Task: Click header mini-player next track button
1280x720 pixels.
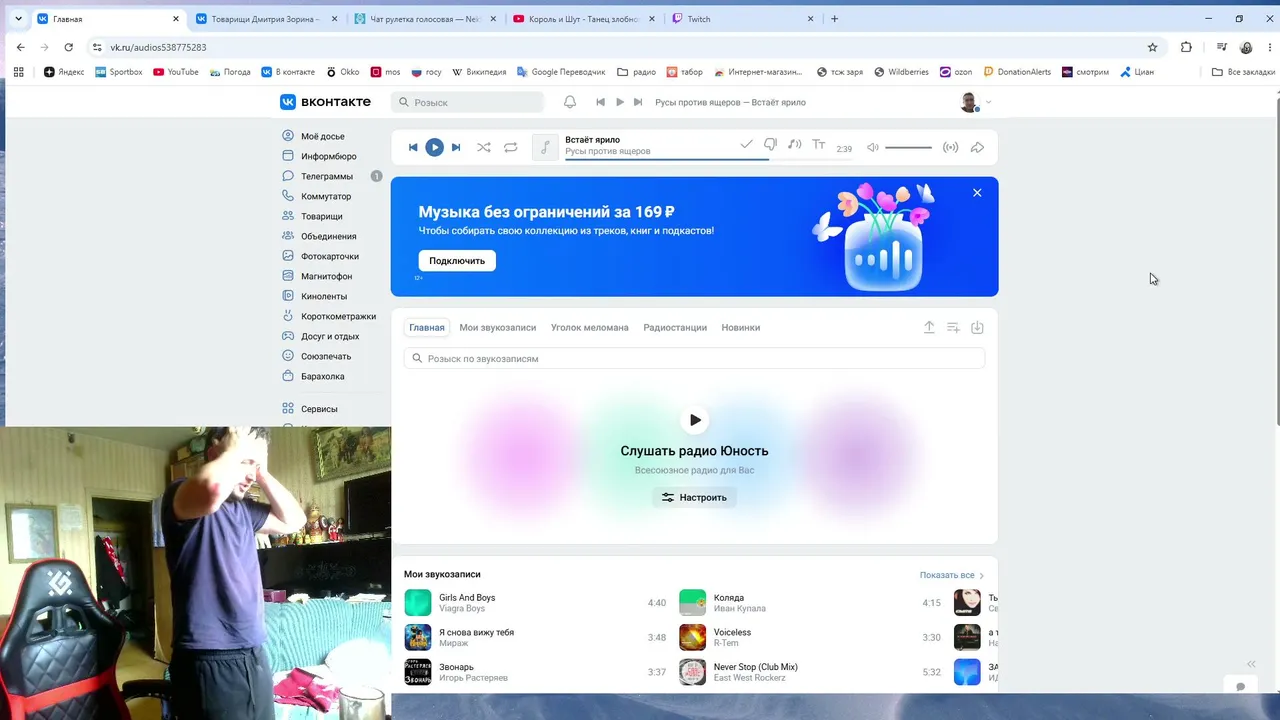Action: [x=638, y=102]
